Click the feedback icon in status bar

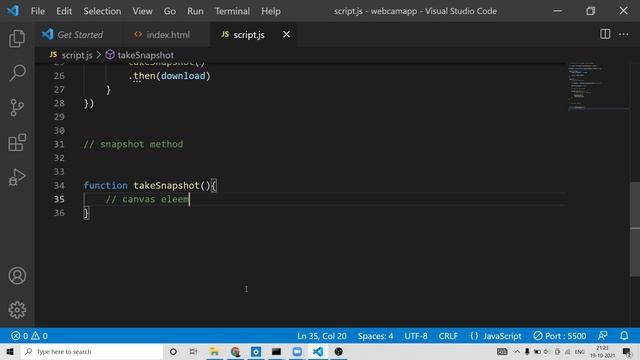pos(602,336)
